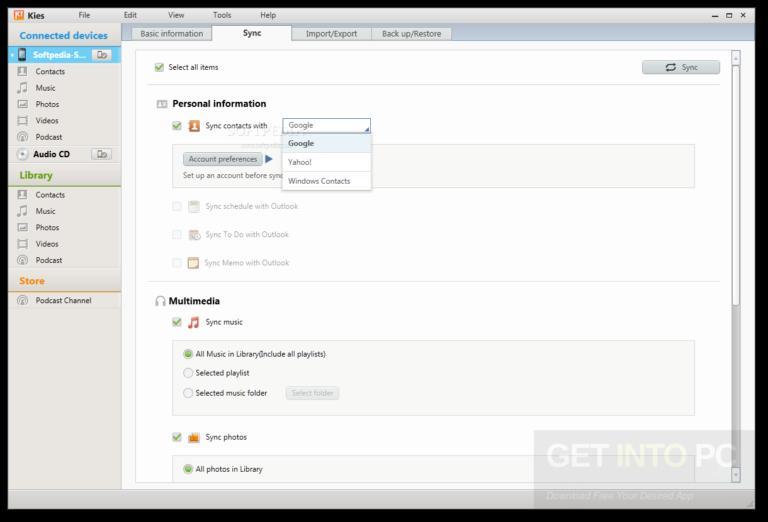Screen dimensions: 768x522
Task: Click the vertical scrollbar down arrow
Action: point(736,475)
